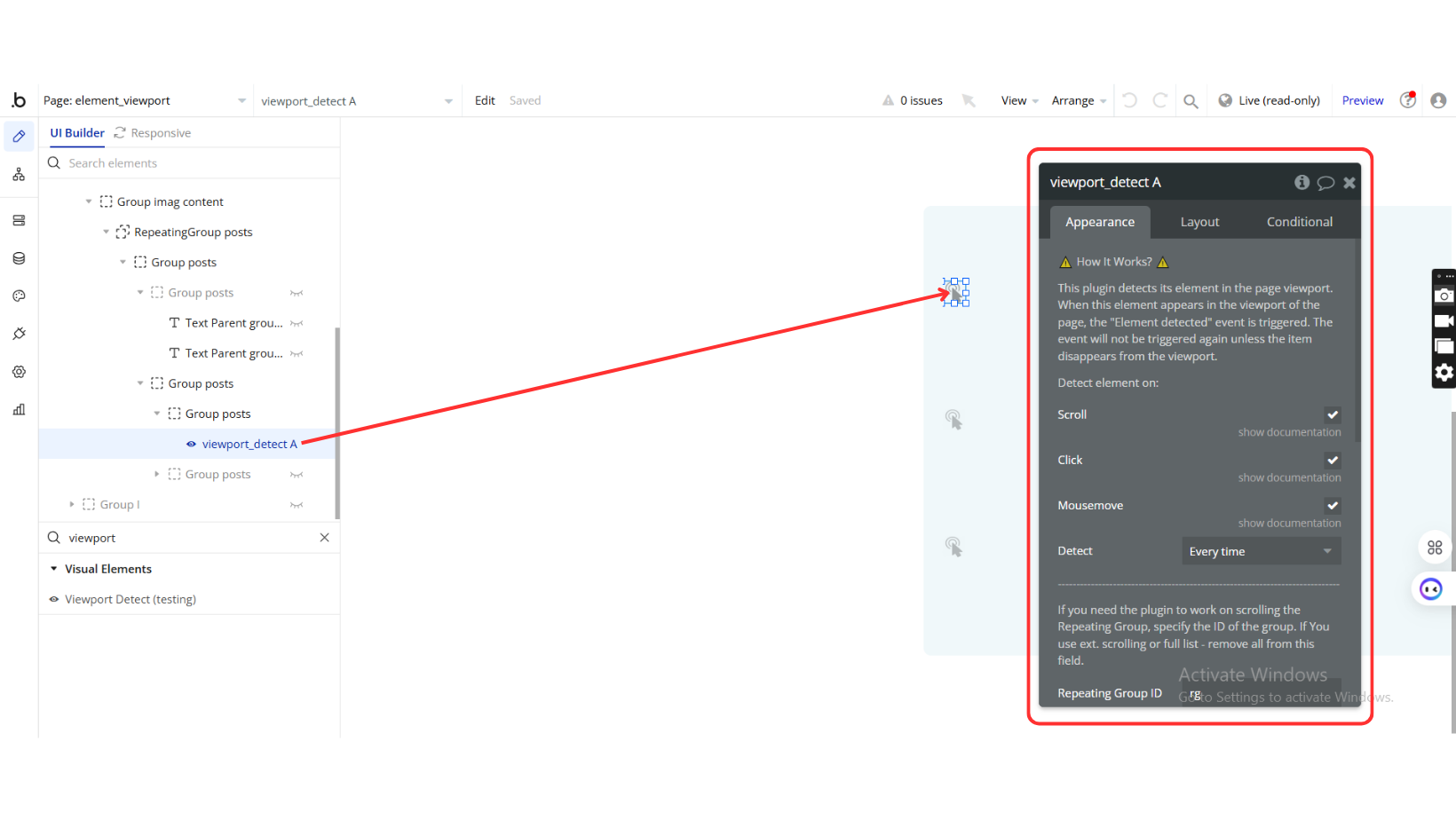Click the Bubble logo icon

[x=19, y=100]
